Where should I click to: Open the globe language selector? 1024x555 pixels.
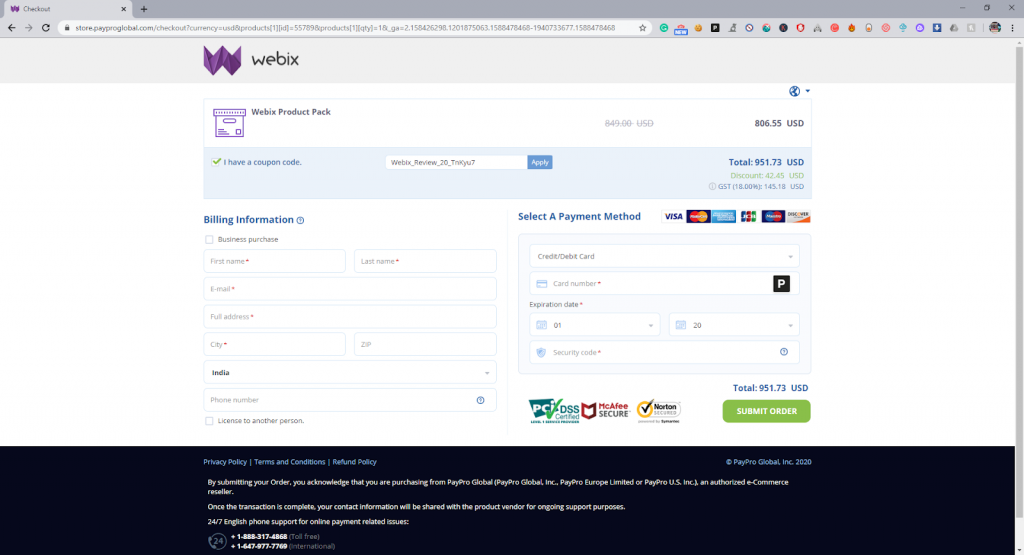coord(798,91)
